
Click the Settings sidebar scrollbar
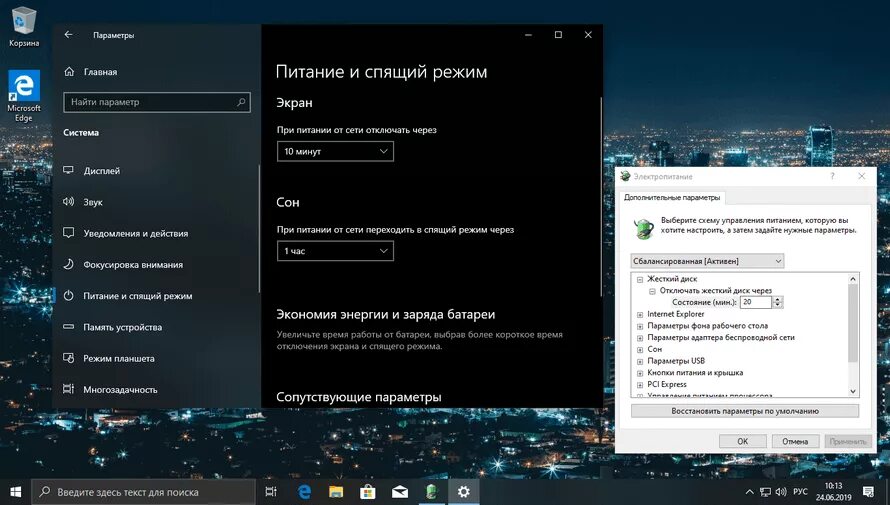pyautogui.click(x=259, y=228)
